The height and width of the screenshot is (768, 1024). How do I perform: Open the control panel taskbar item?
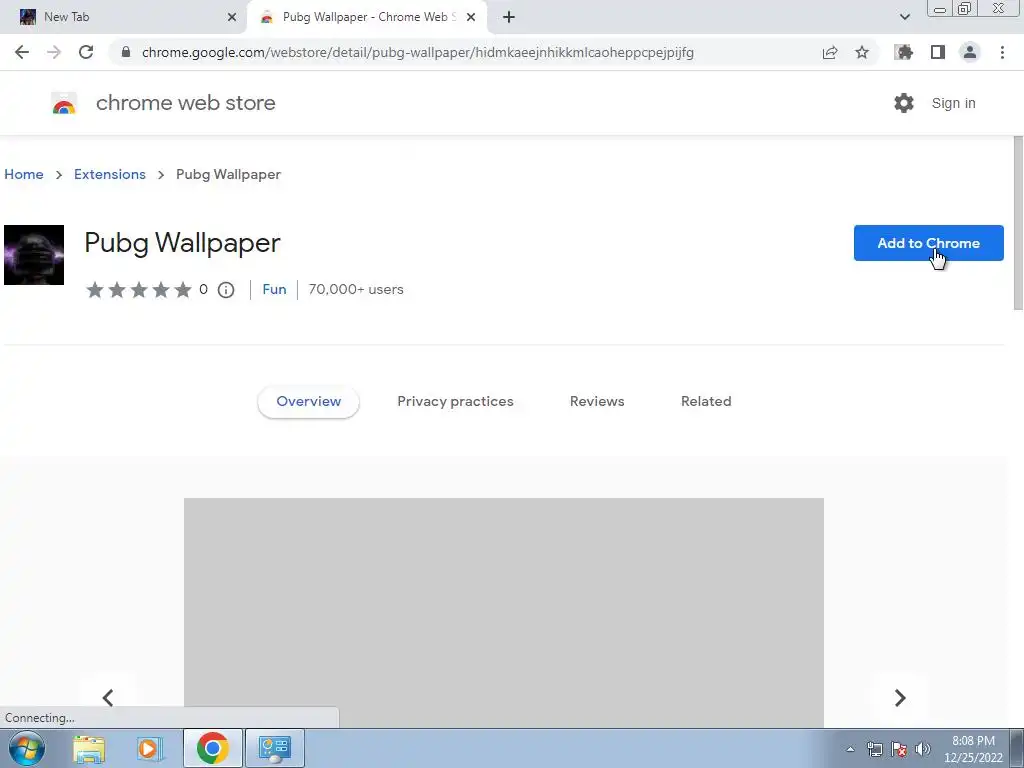tap(274, 748)
